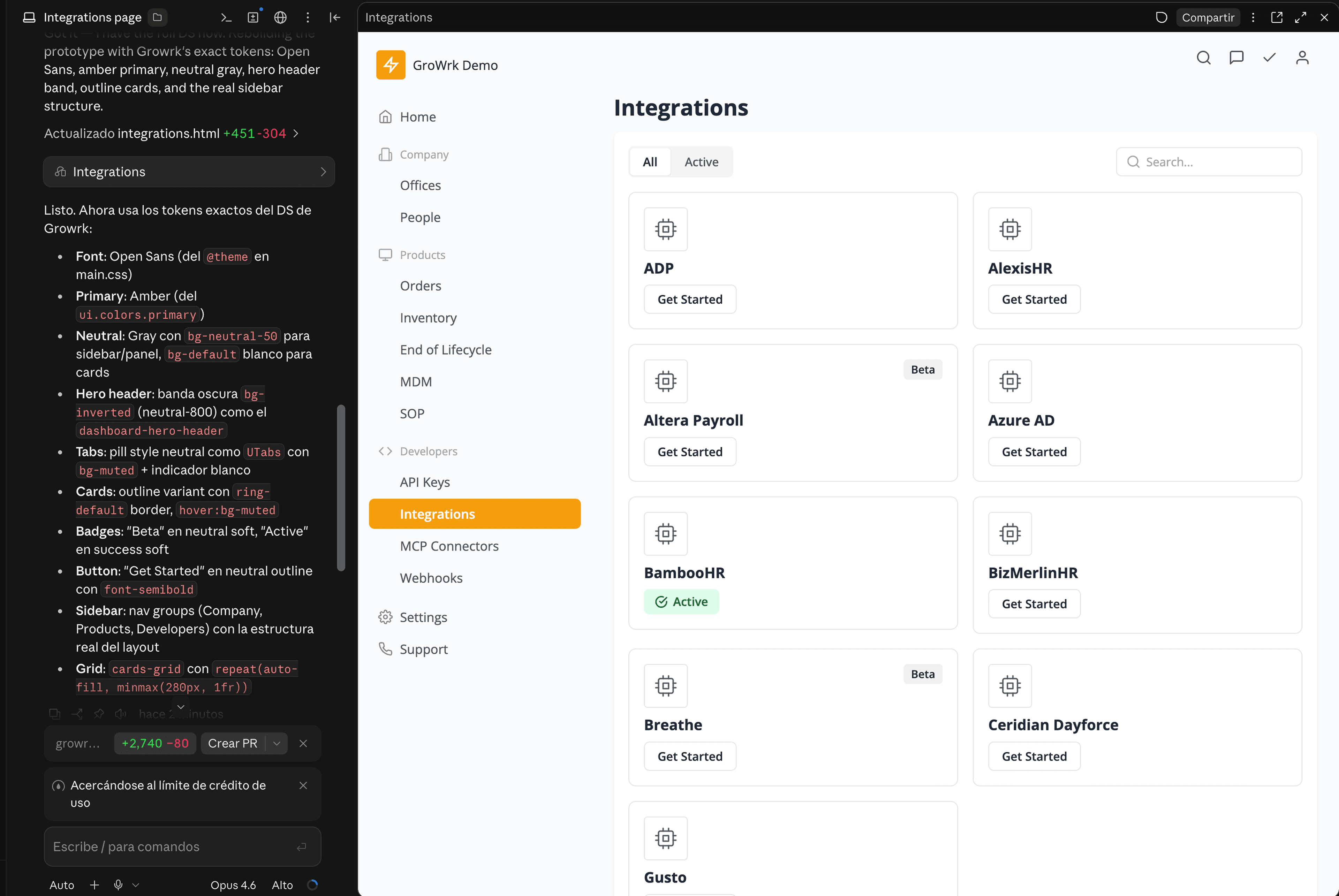
Task: Open the Opus 4.6 model selector
Action: tap(233, 884)
